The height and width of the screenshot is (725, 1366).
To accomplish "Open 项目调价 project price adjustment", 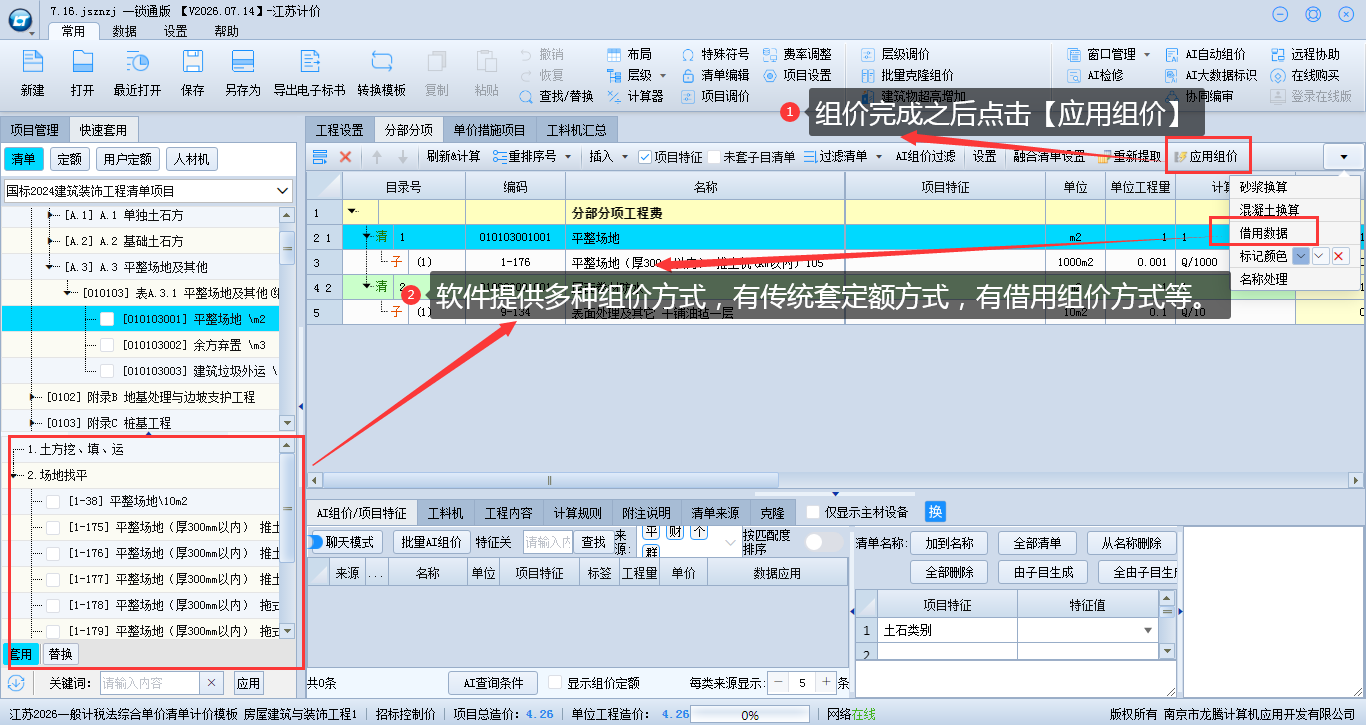I will tap(716, 97).
